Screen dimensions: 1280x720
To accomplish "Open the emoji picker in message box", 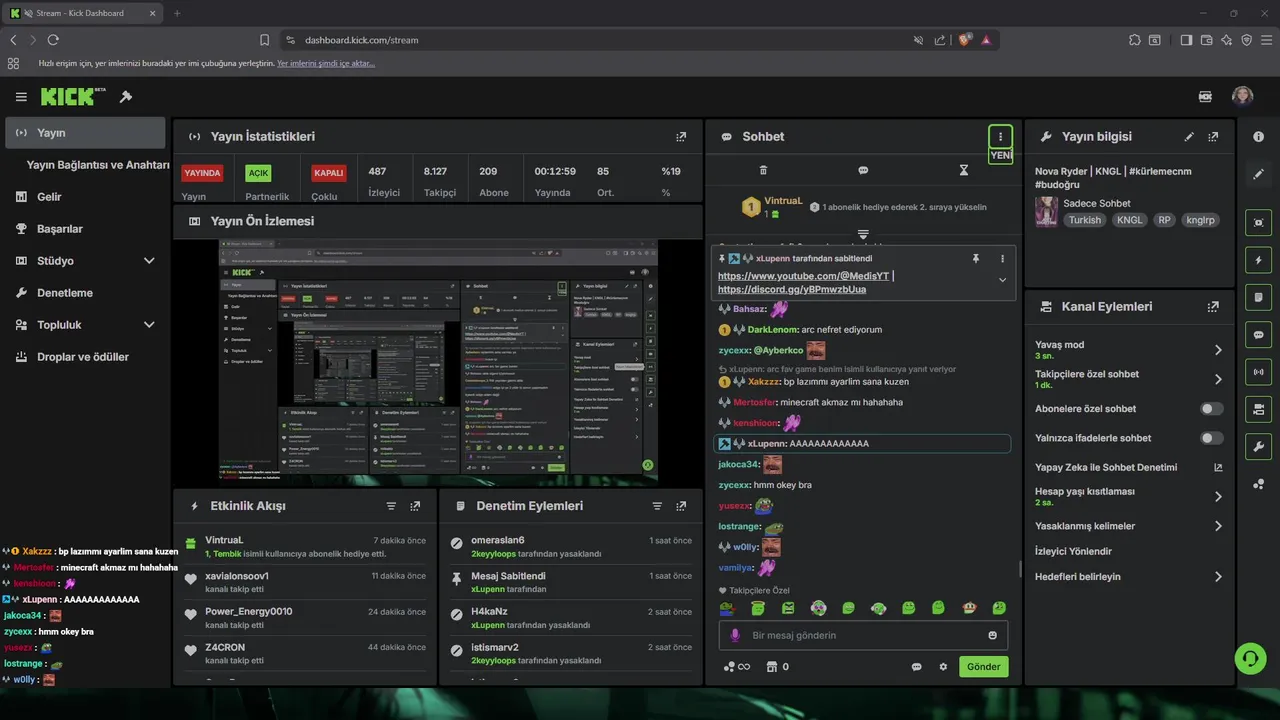I will coord(992,635).
